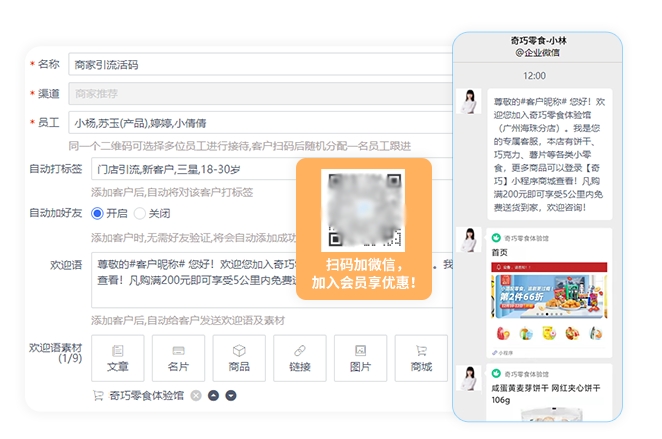Image resolution: width=662 pixels, height=439 pixels.
Task: Click the 欢迎语素材 (1/9) label
Action: pyautogui.click(x=55, y=353)
